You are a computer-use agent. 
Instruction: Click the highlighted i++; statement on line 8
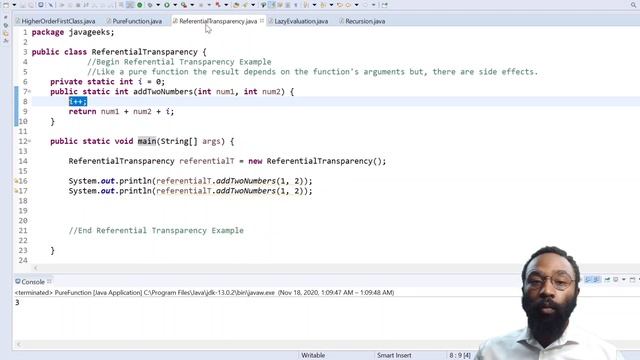pos(78,102)
